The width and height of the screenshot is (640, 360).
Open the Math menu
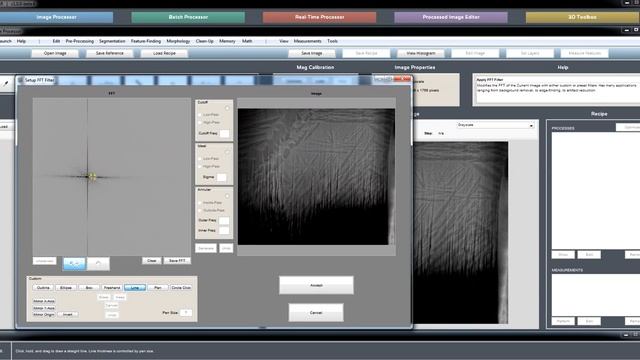click(x=247, y=41)
